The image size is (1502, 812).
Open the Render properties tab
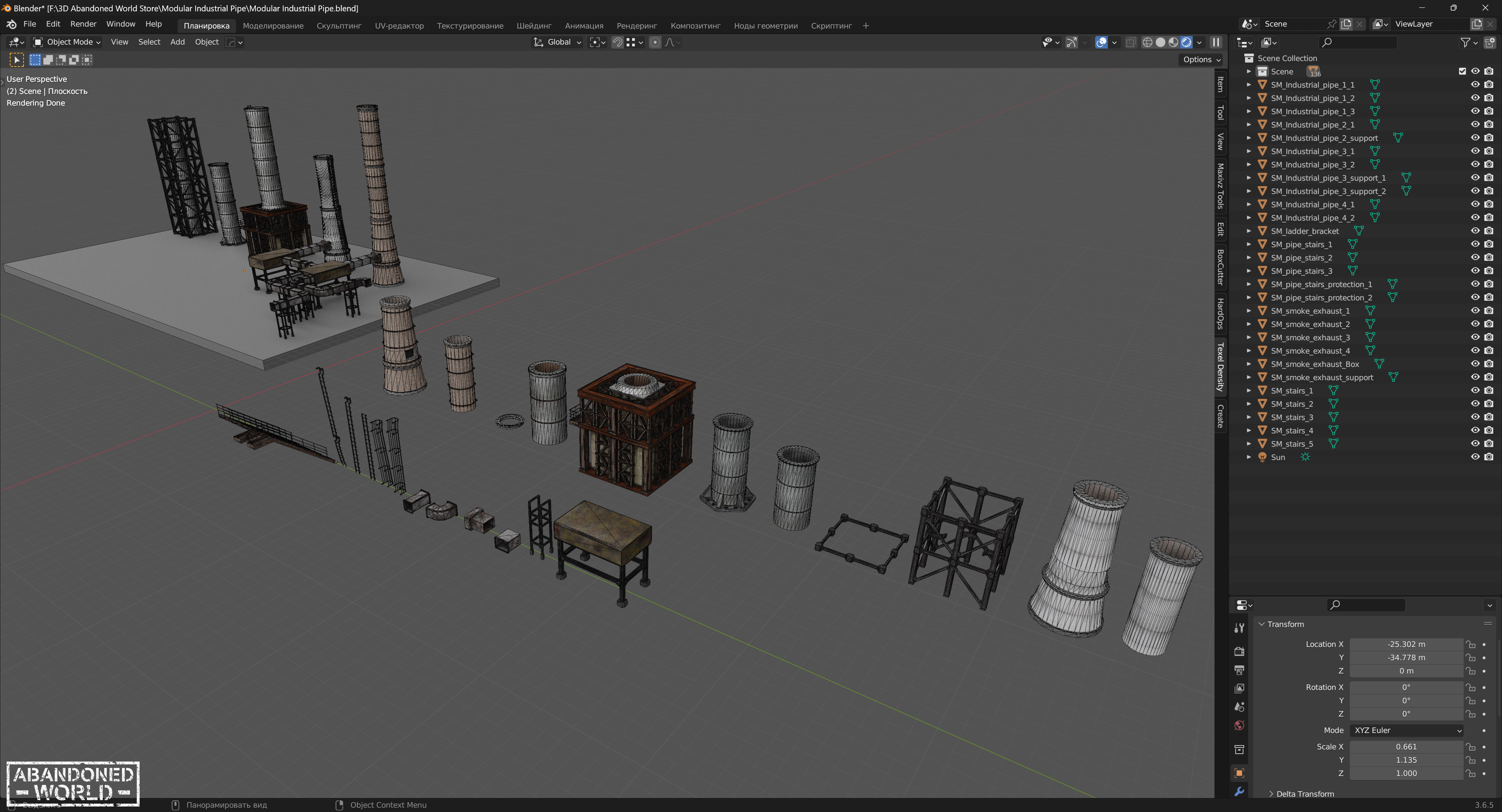tap(1239, 651)
